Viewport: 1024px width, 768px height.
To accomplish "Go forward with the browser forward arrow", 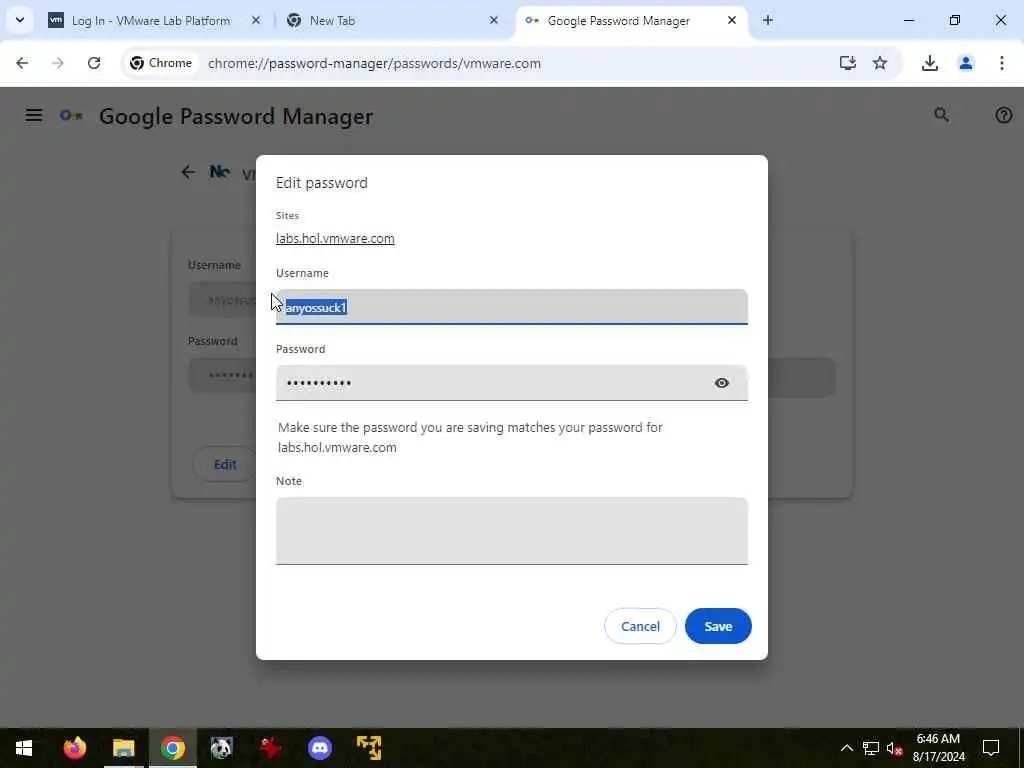I will tap(58, 63).
